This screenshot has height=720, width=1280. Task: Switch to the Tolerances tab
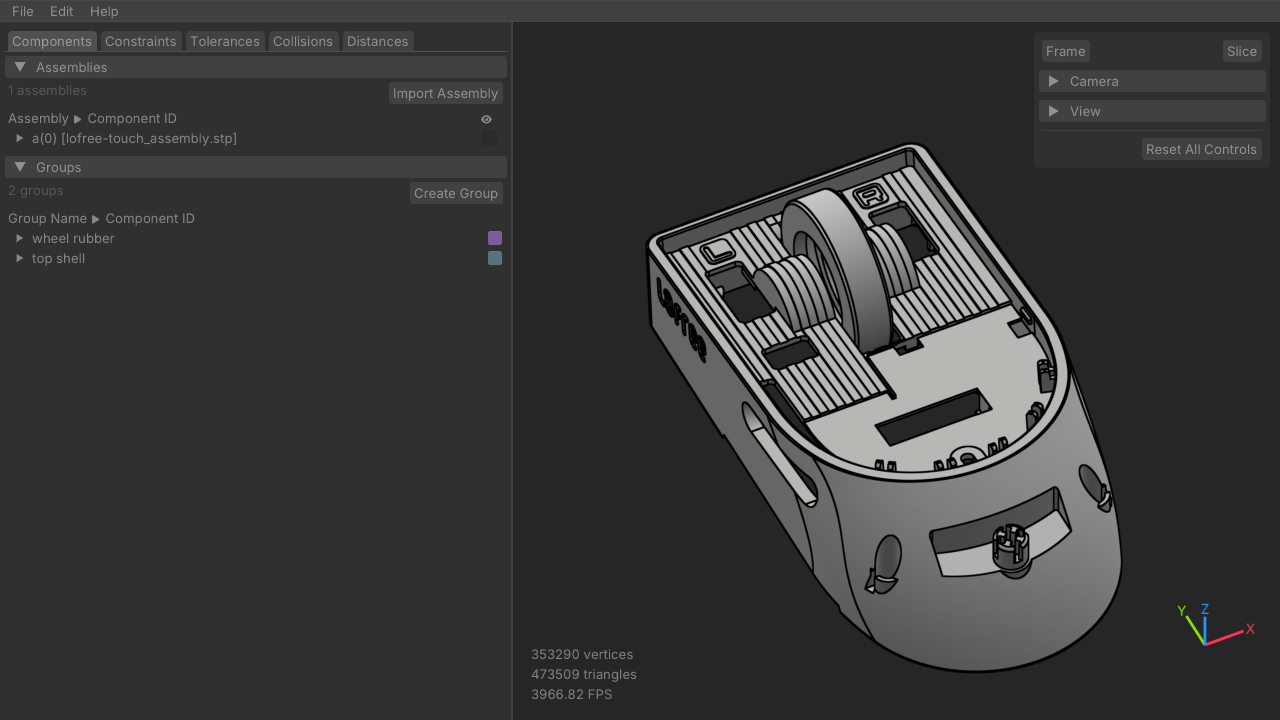tap(225, 41)
